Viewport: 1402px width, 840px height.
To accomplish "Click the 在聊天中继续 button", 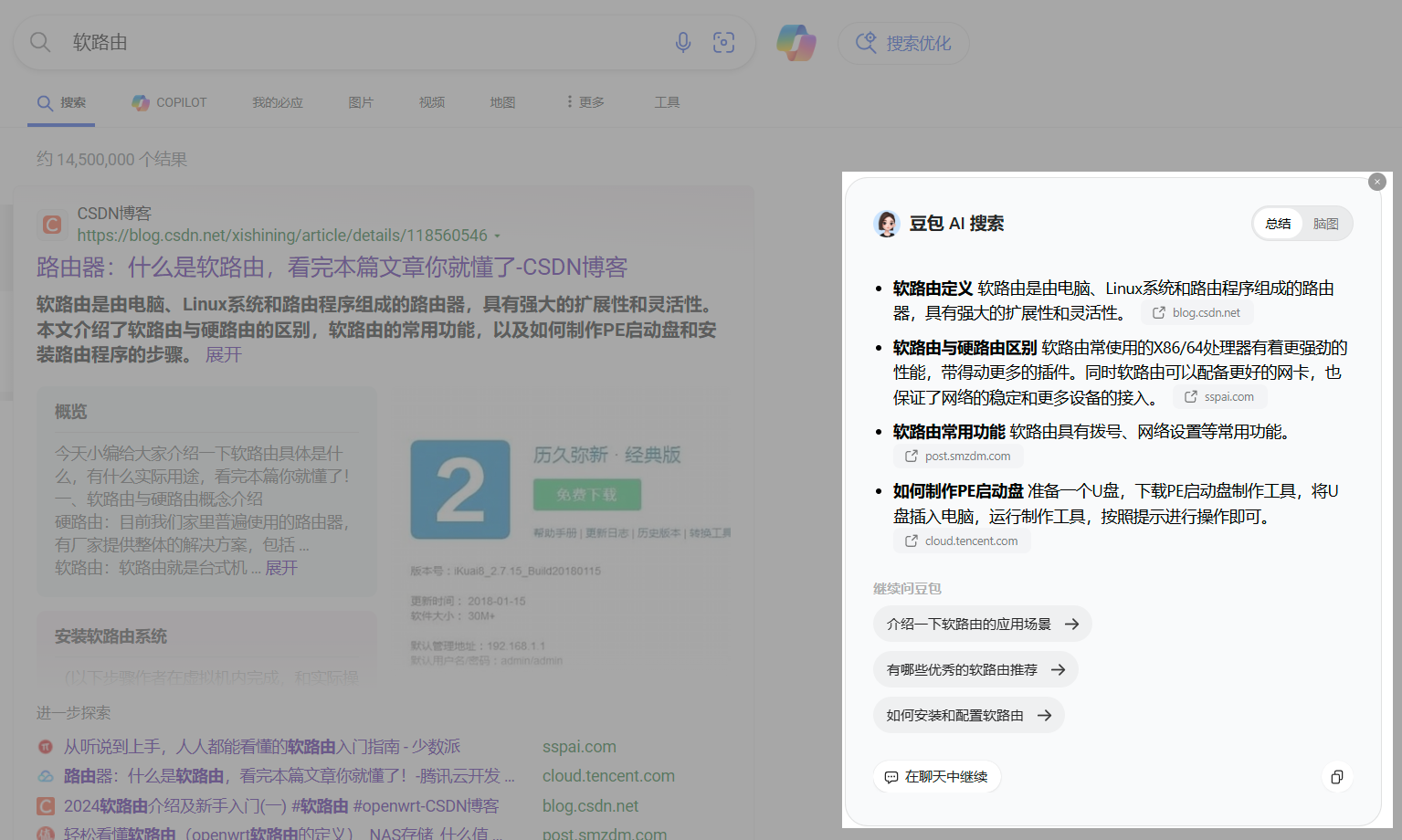I will pos(937,777).
